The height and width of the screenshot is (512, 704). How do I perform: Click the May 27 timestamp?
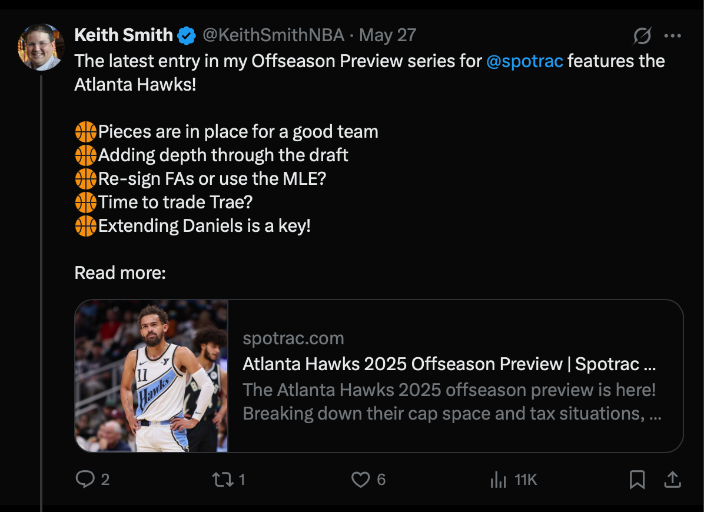(388, 36)
